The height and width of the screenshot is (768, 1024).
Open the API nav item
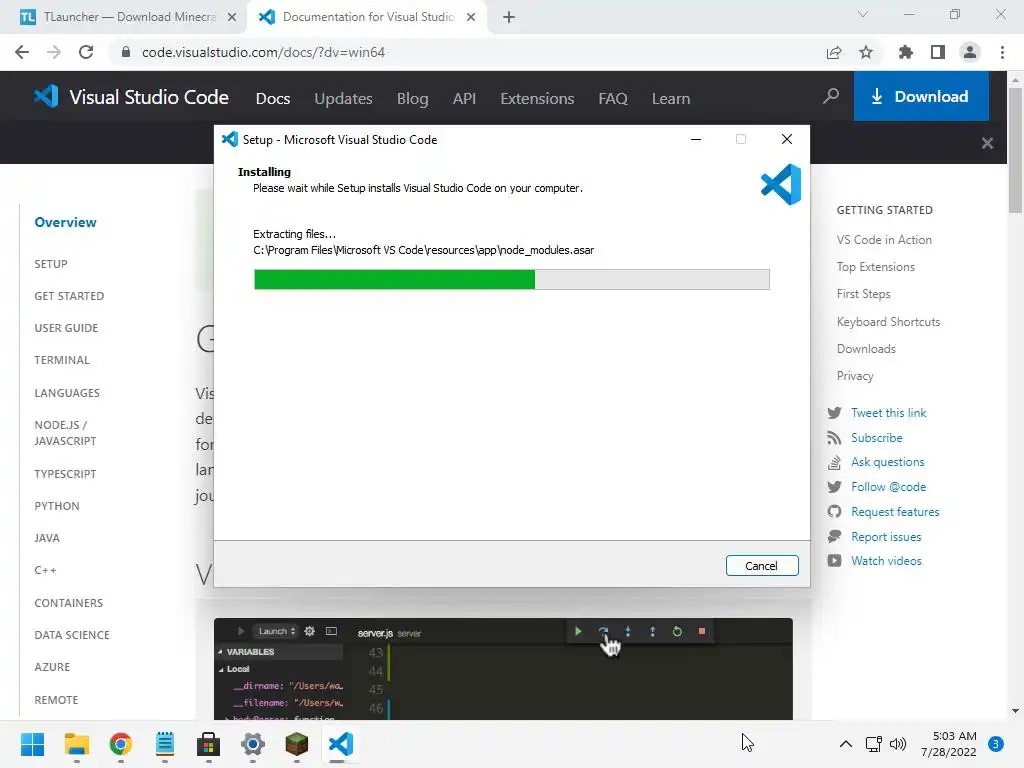(x=464, y=99)
